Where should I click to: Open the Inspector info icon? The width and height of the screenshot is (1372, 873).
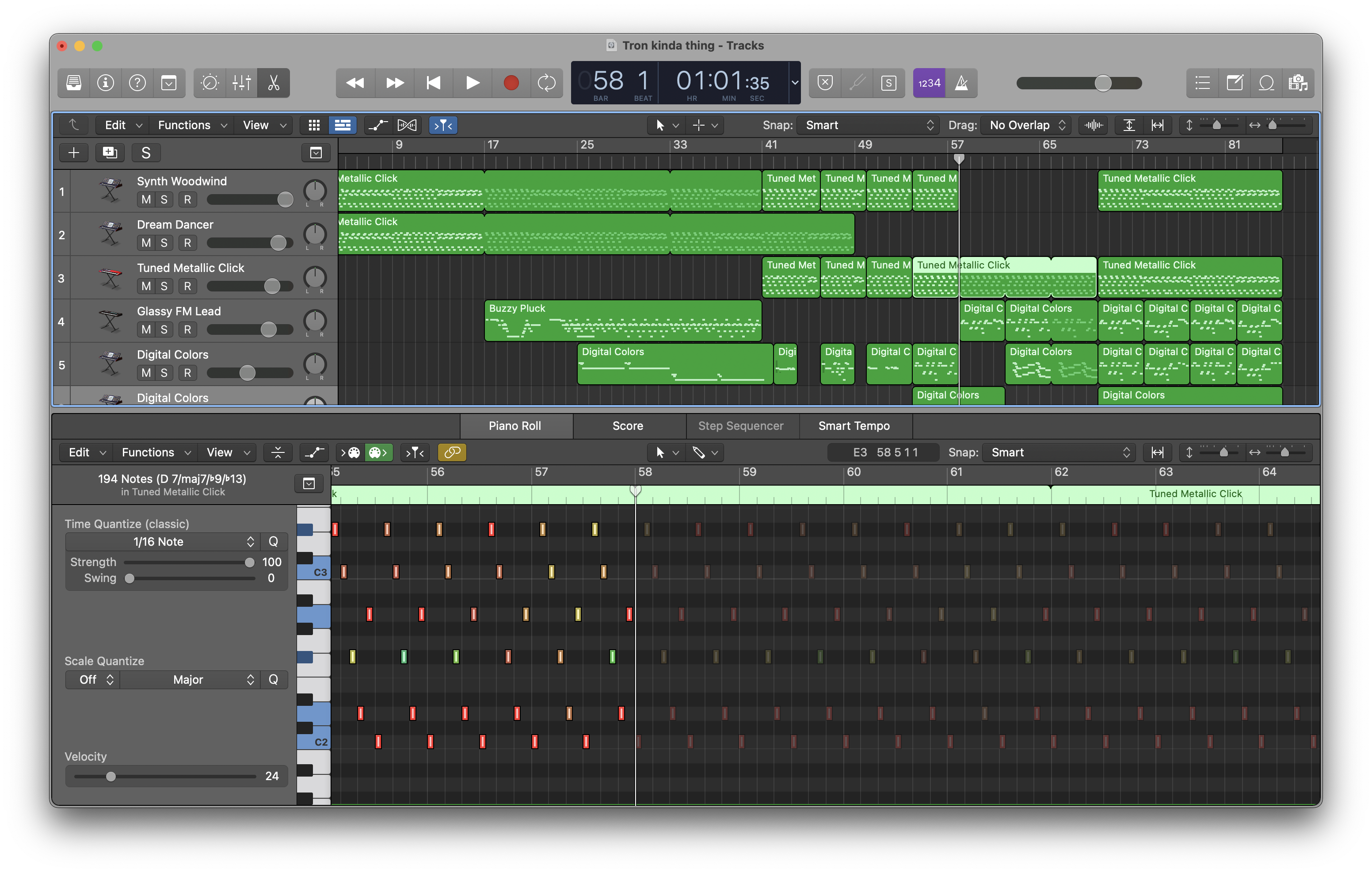tap(105, 83)
